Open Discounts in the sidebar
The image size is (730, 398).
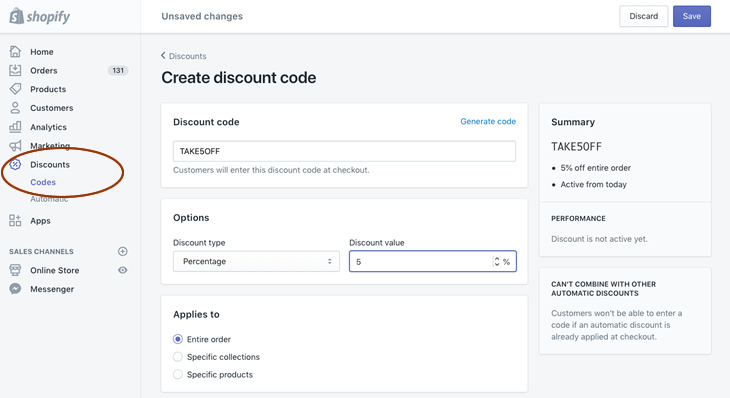(x=50, y=164)
